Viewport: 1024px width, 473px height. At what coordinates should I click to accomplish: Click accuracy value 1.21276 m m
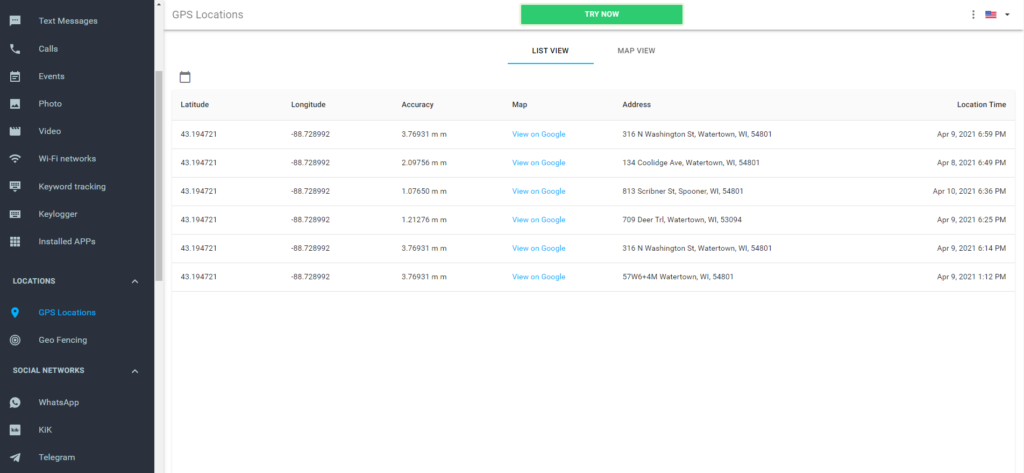[424, 220]
